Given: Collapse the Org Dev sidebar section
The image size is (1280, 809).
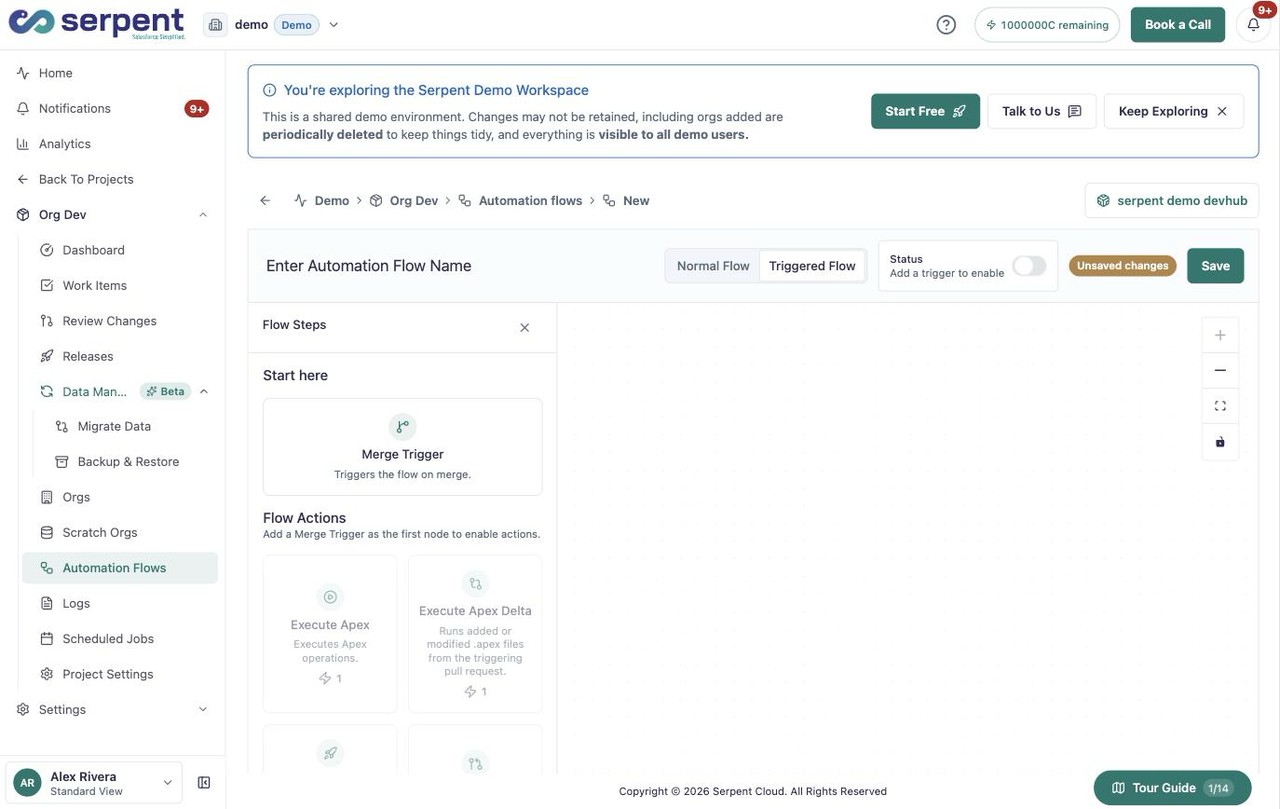Looking at the screenshot, I should 203,215.
